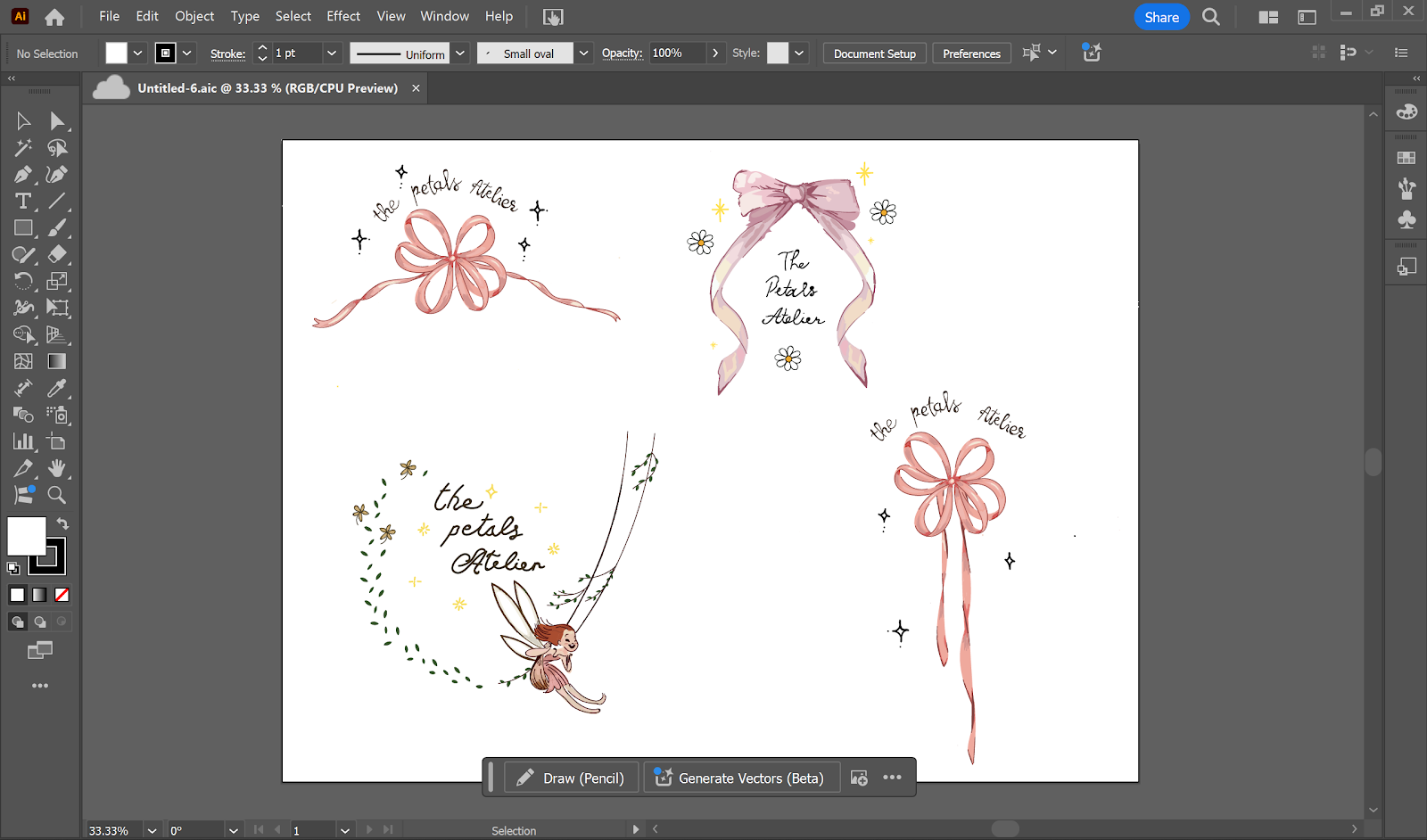
Task: Select the Zoom tool in toolbar
Action: pos(57,496)
